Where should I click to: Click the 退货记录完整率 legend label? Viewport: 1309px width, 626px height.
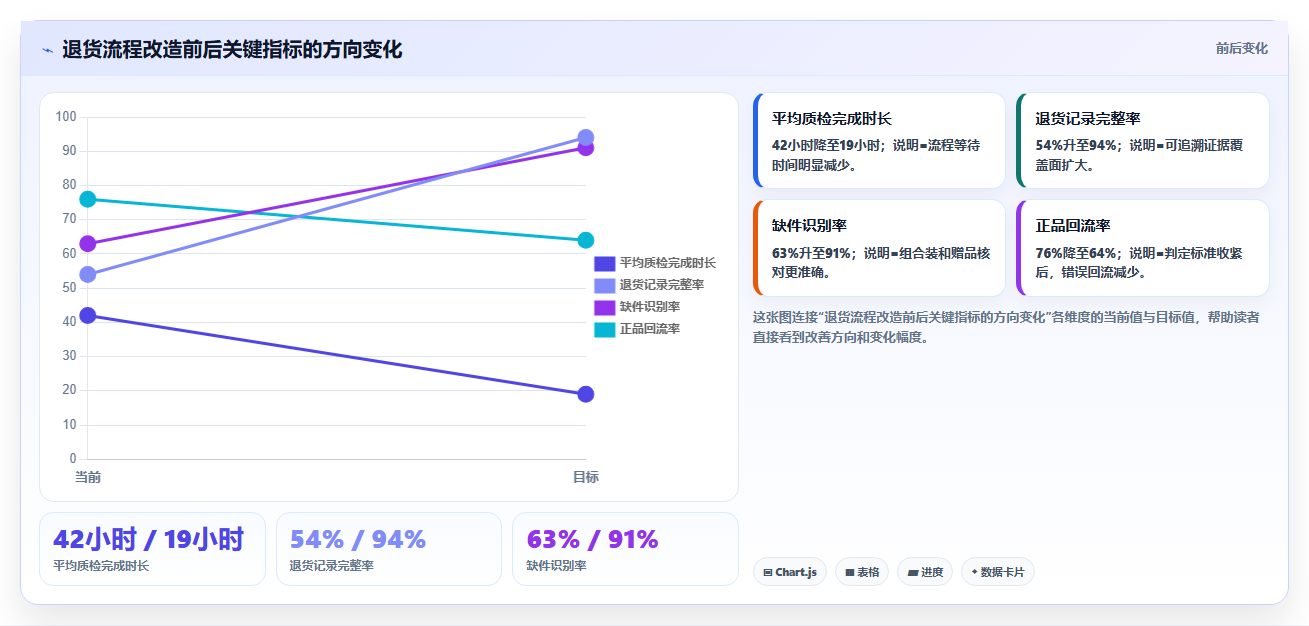tap(661, 285)
